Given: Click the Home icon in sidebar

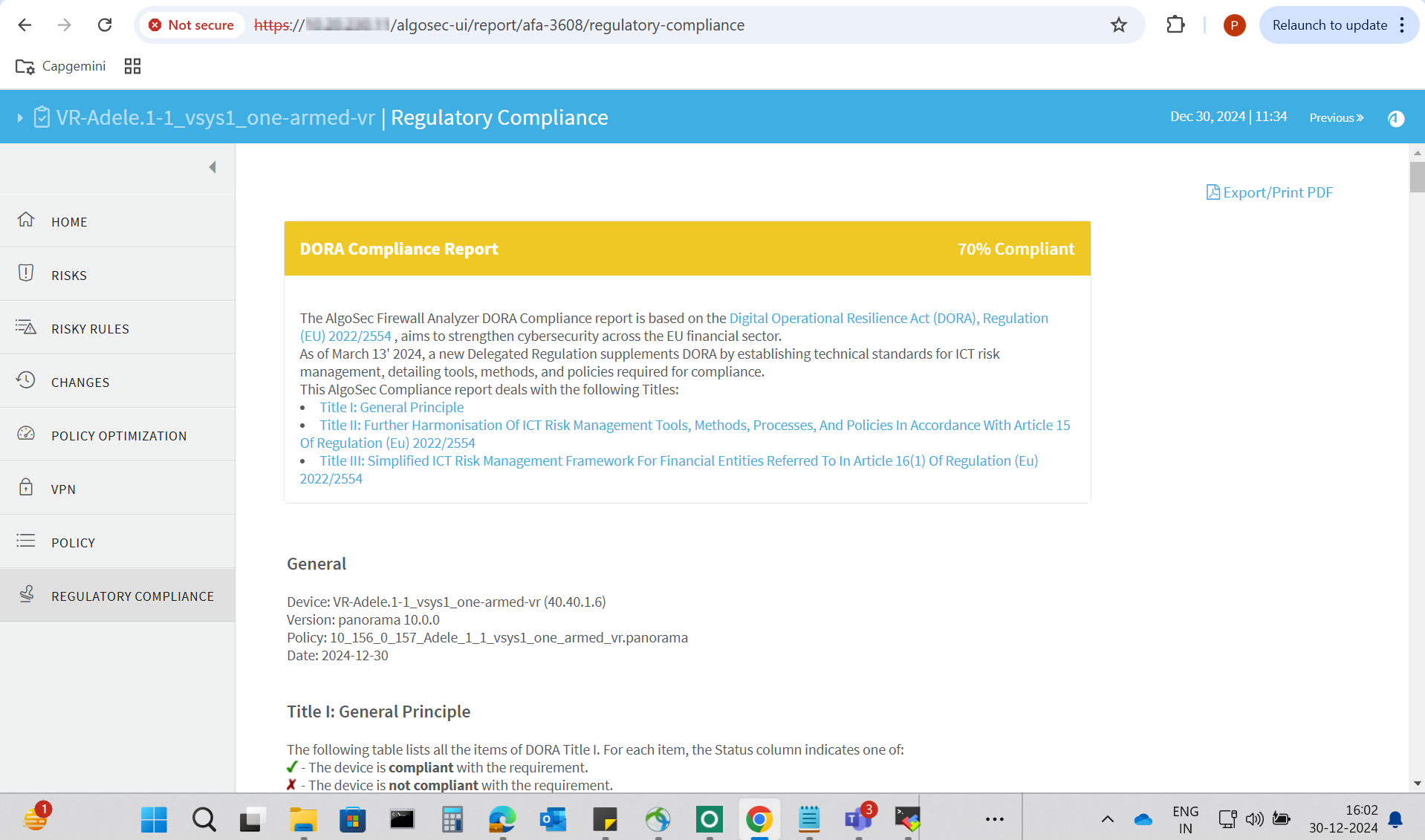Looking at the screenshot, I should point(26,220).
